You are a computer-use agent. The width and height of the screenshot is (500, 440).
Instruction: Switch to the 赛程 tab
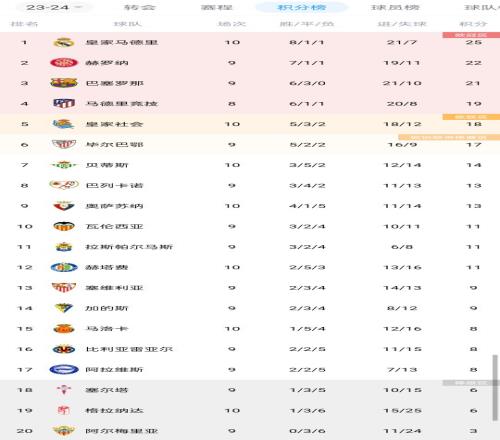216,7
